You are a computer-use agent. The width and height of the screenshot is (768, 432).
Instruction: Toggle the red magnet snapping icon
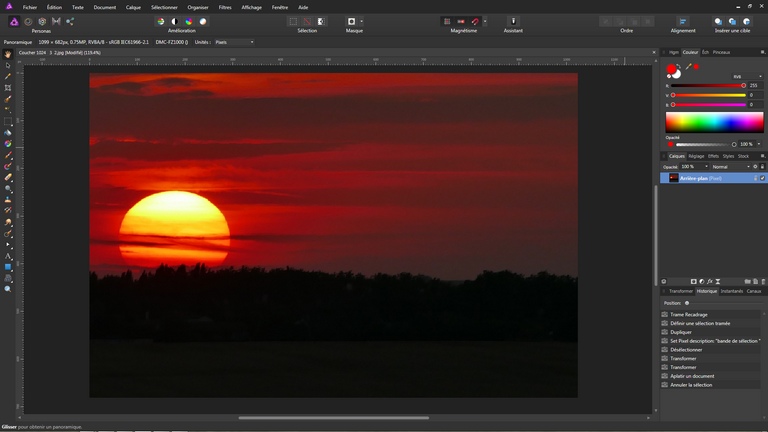(475, 22)
